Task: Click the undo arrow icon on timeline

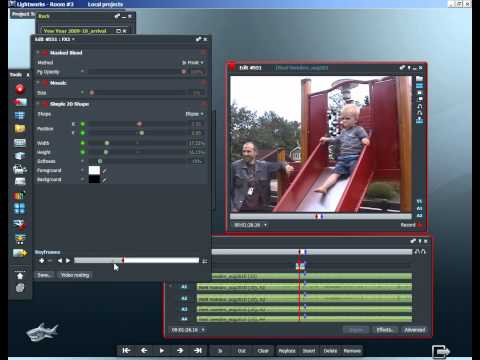Action: point(417,252)
